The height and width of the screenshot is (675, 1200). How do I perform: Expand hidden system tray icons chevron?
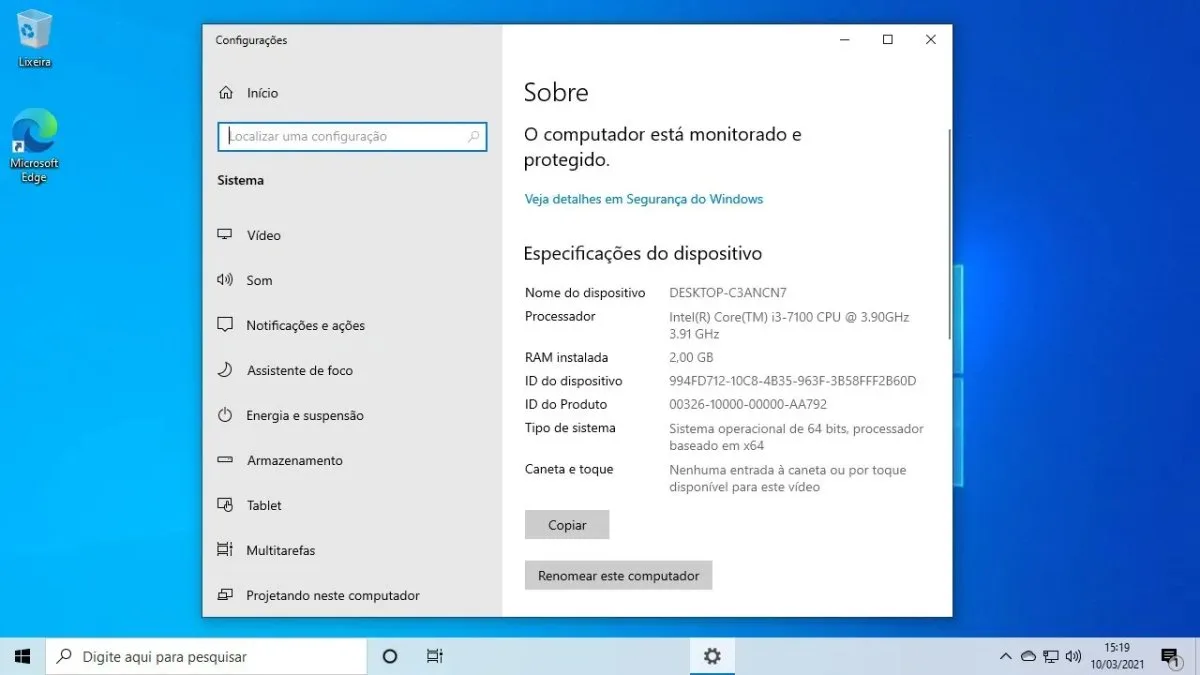[x=1005, y=656]
